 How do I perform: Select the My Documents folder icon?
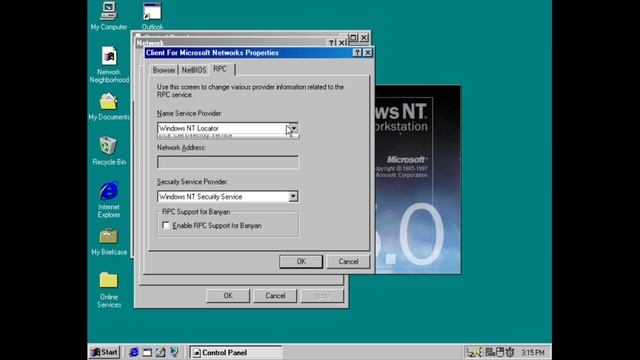point(109,107)
